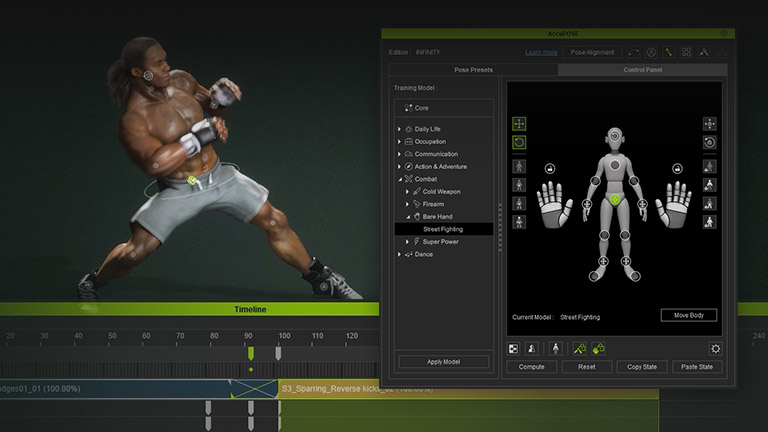This screenshot has height=432, width=768.
Task: Click the Apply Model button
Action: (444, 361)
